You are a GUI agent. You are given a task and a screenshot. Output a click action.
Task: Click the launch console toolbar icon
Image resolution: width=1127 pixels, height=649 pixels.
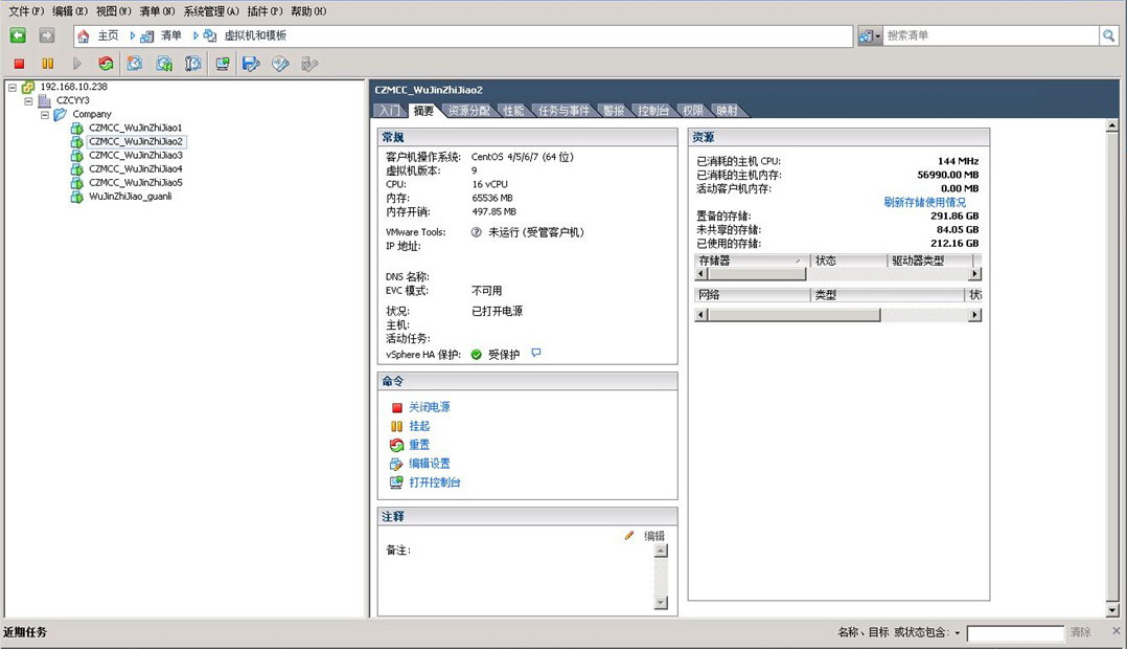point(222,64)
